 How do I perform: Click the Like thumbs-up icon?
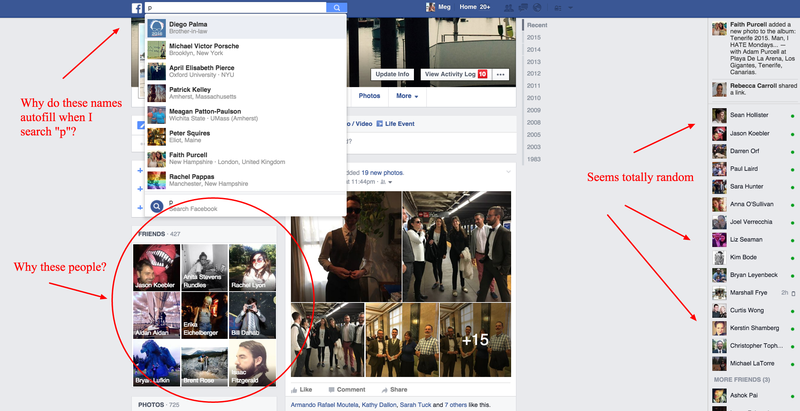(294, 390)
